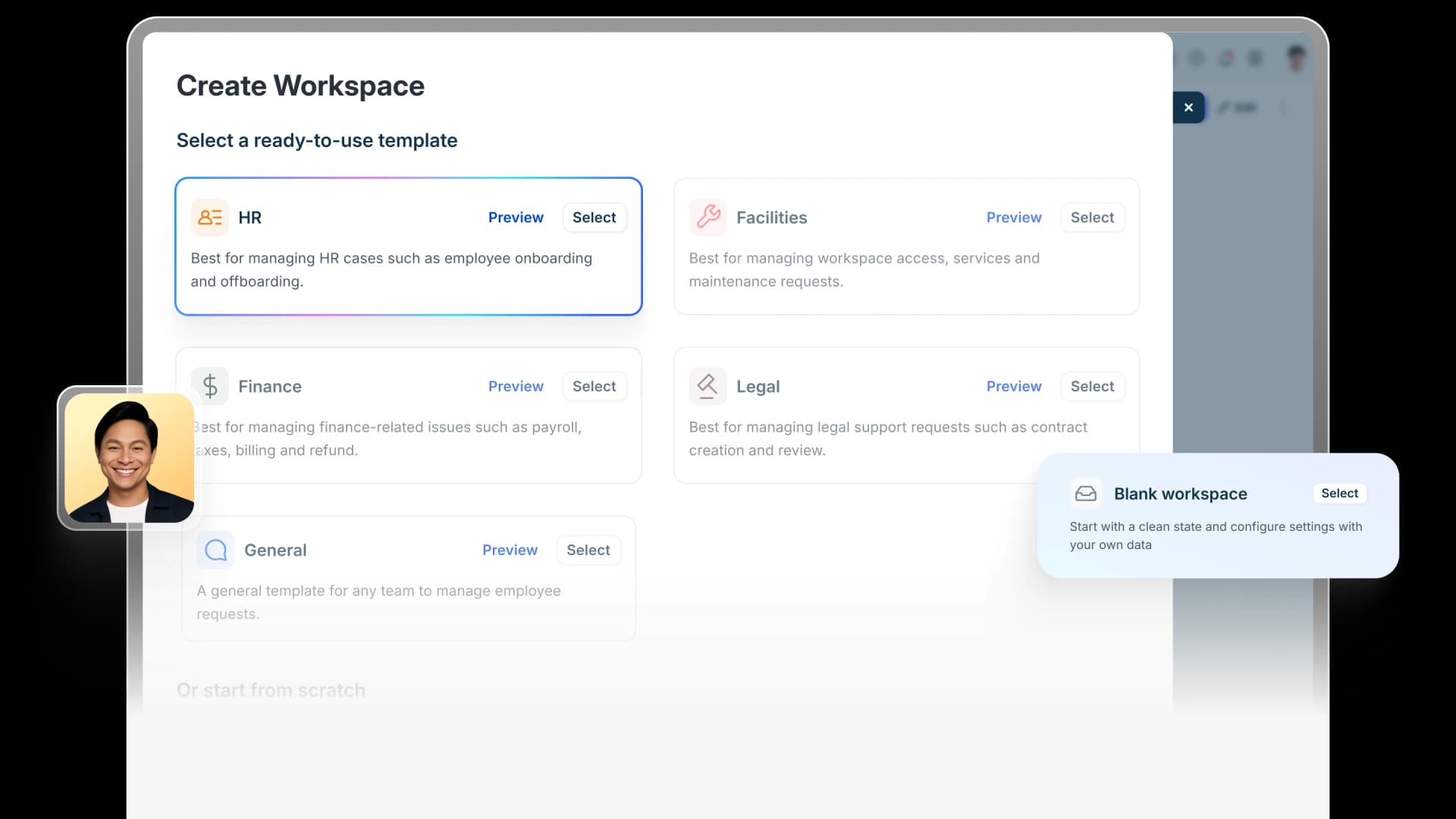This screenshot has width=1456, height=819.
Task: Preview the HR template
Action: [x=516, y=218]
